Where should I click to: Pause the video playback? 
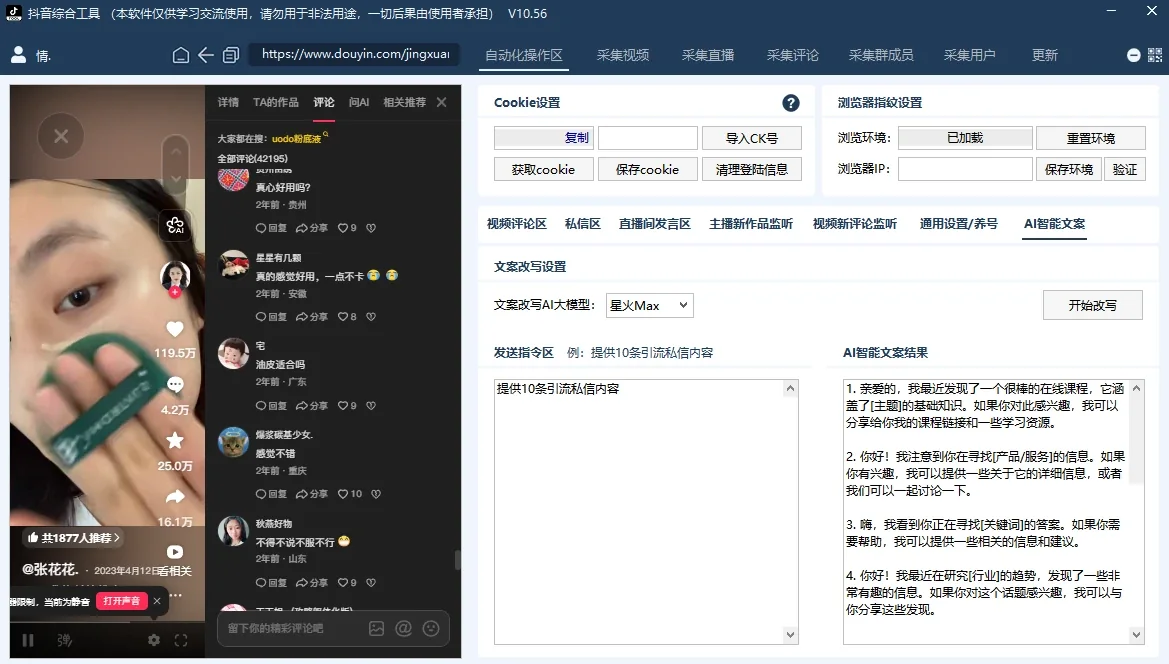click(28, 640)
